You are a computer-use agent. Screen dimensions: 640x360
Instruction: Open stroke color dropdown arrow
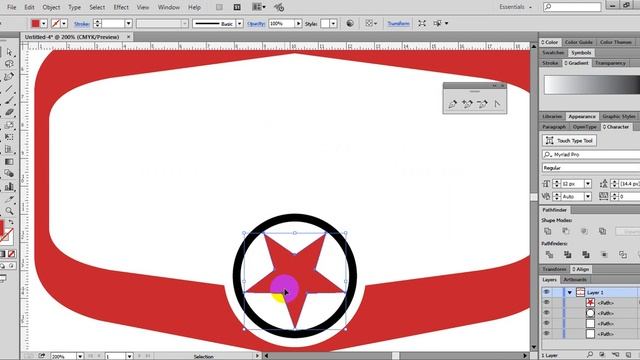(64, 24)
